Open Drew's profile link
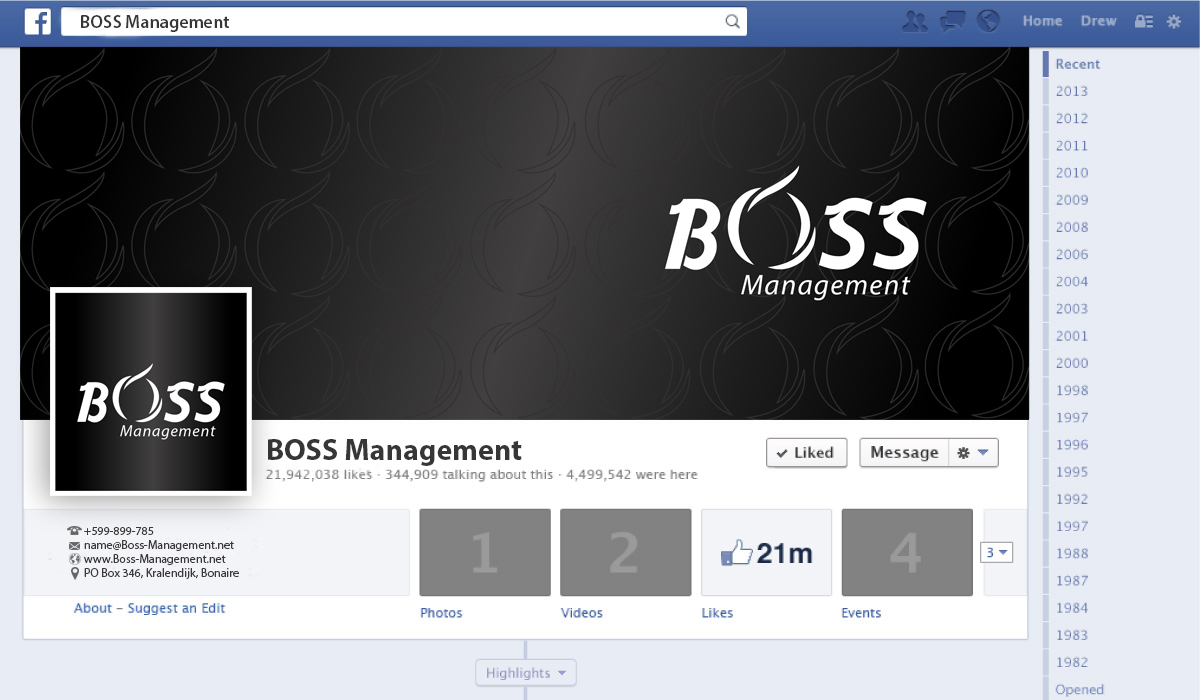The width and height of the screenshot is (1200, 700). pyautogui.click(x=1098, y=21)
